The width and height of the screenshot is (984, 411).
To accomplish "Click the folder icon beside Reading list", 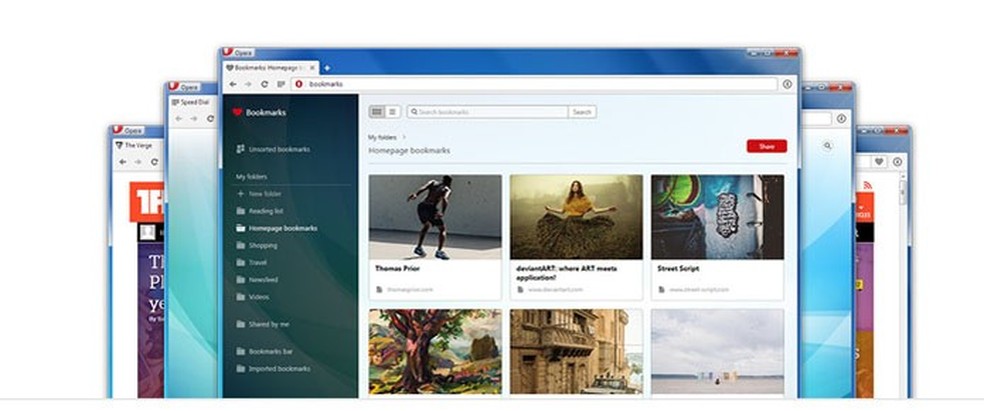I will [240, 211].
